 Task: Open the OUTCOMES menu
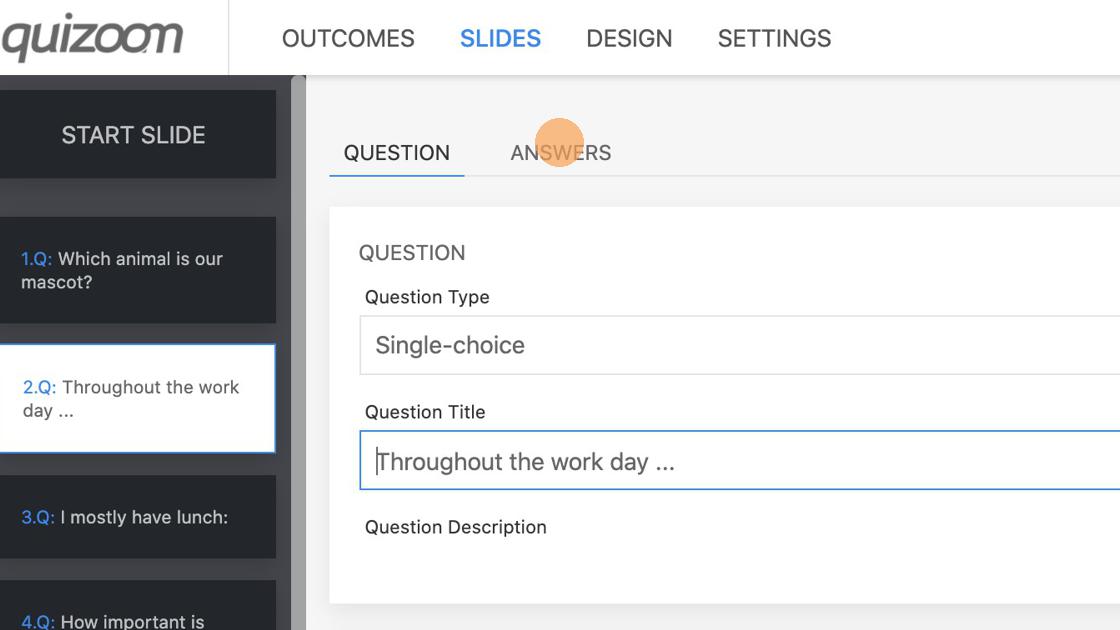point(348,39)
